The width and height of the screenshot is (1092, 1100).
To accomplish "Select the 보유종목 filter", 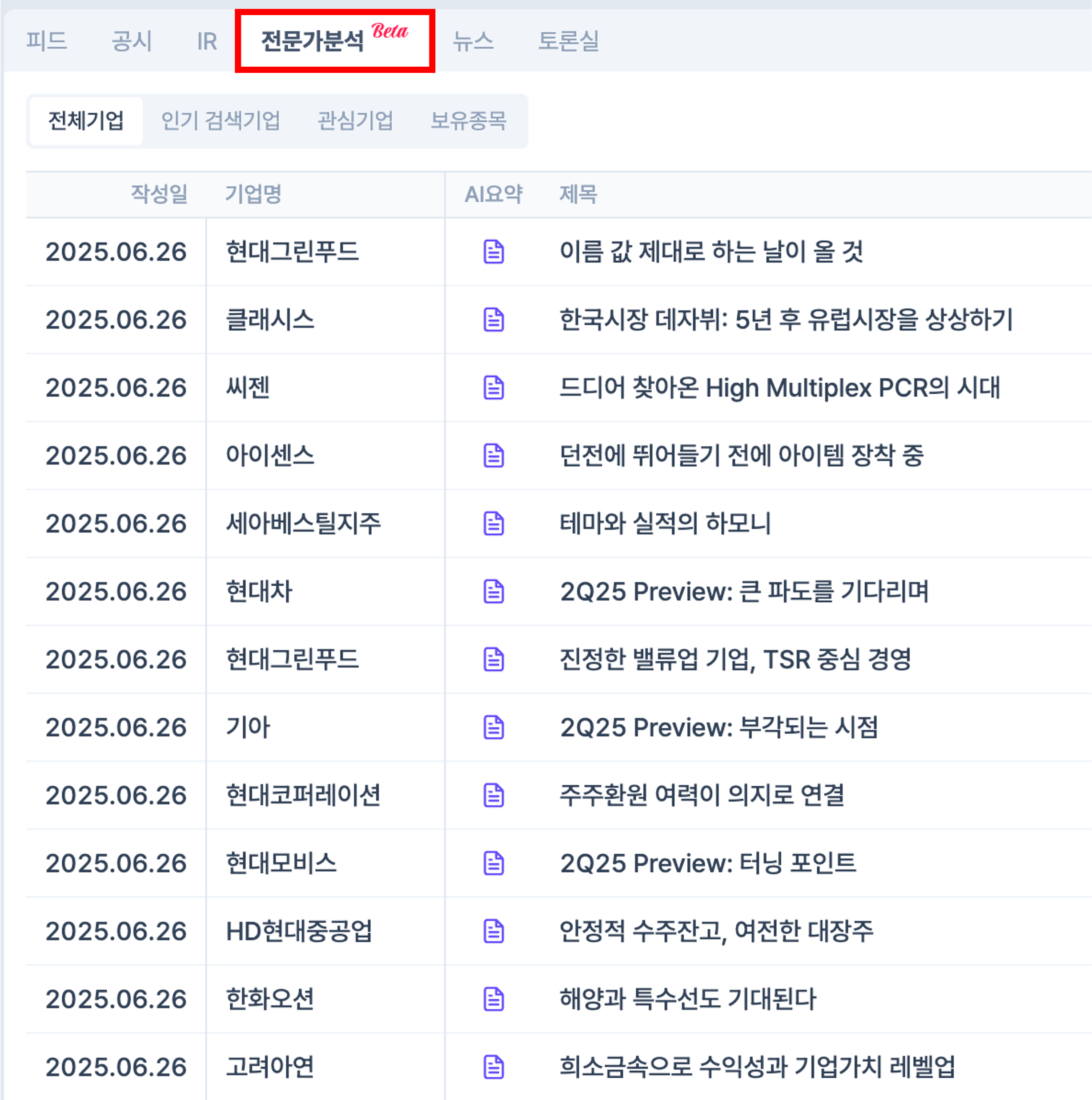I will [x=468, y=121].
